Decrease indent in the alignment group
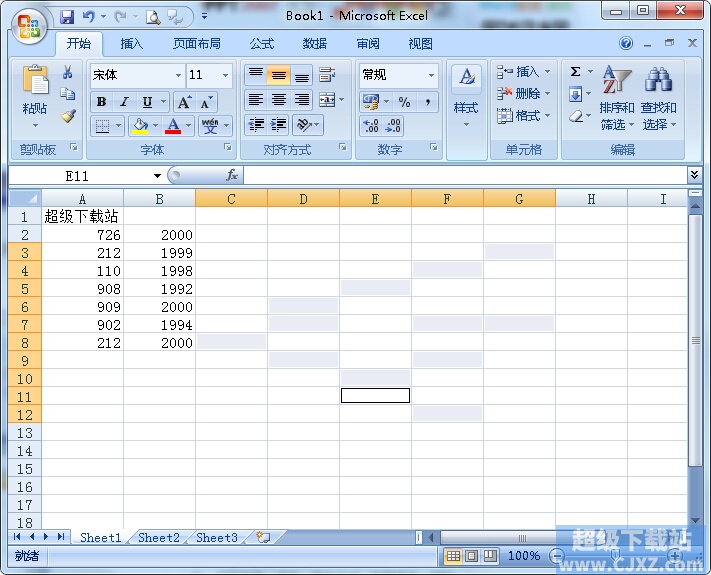 tap(257, 124)
